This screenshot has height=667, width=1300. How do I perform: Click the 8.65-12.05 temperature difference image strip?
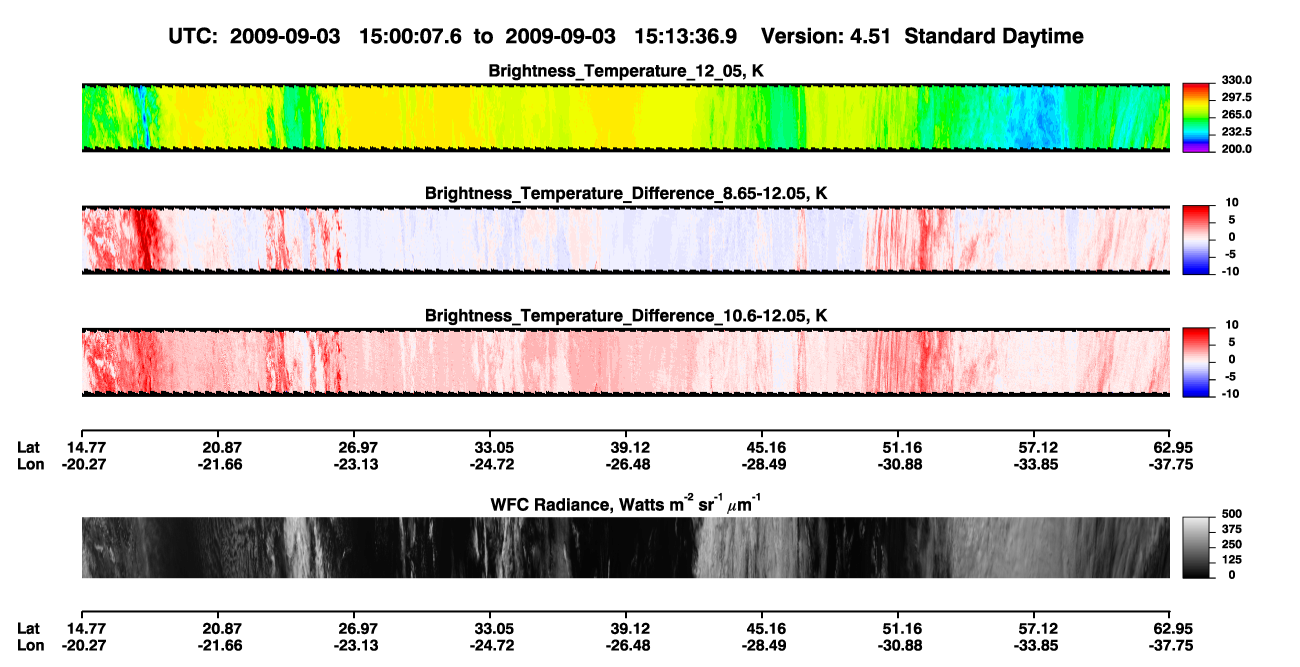tap(625, 239)
